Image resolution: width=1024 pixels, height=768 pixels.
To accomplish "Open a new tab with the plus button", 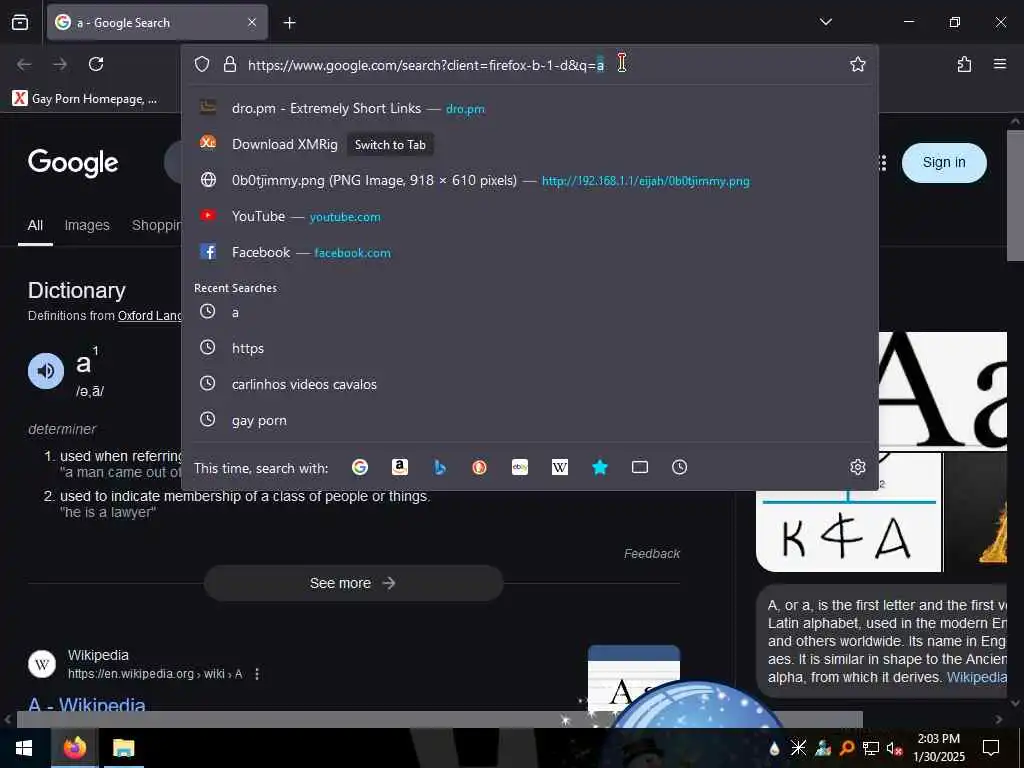I will [x=289, y=23].
